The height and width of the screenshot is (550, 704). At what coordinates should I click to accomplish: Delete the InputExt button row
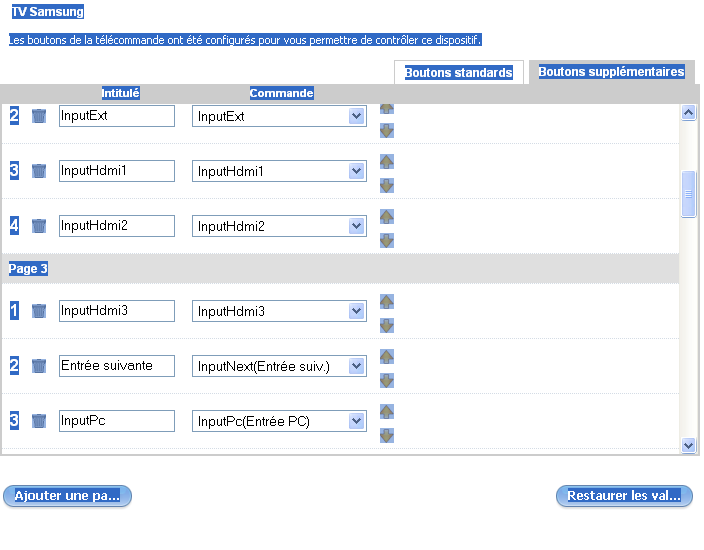pyautogui.click(x=39, y=116)
